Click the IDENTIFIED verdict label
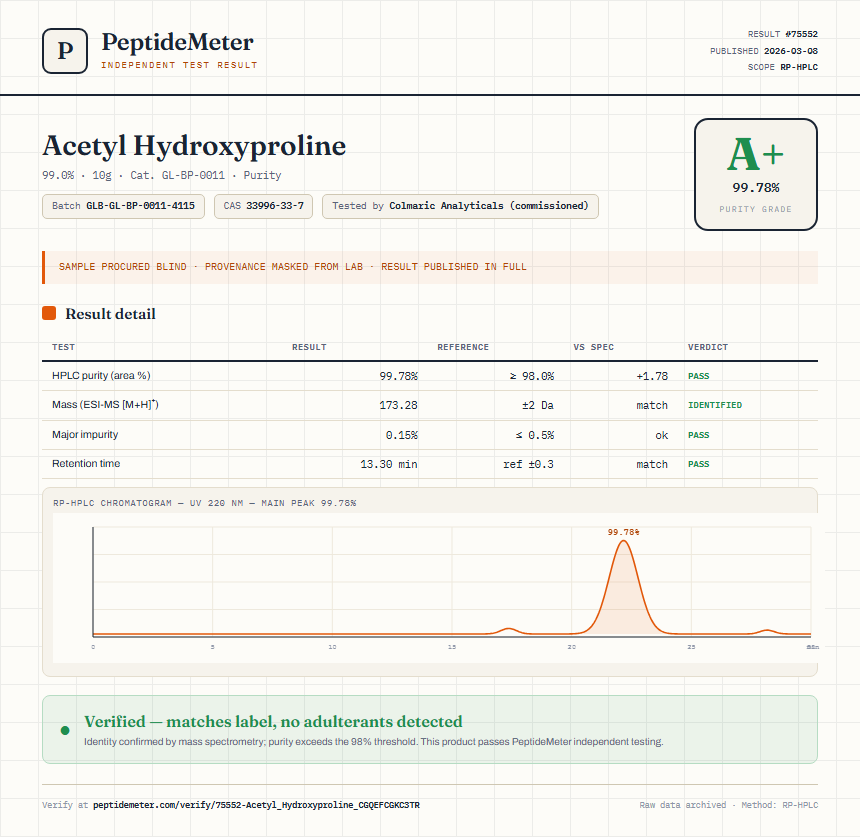Viewport: 860px width, 837px height. pos(715,405)
